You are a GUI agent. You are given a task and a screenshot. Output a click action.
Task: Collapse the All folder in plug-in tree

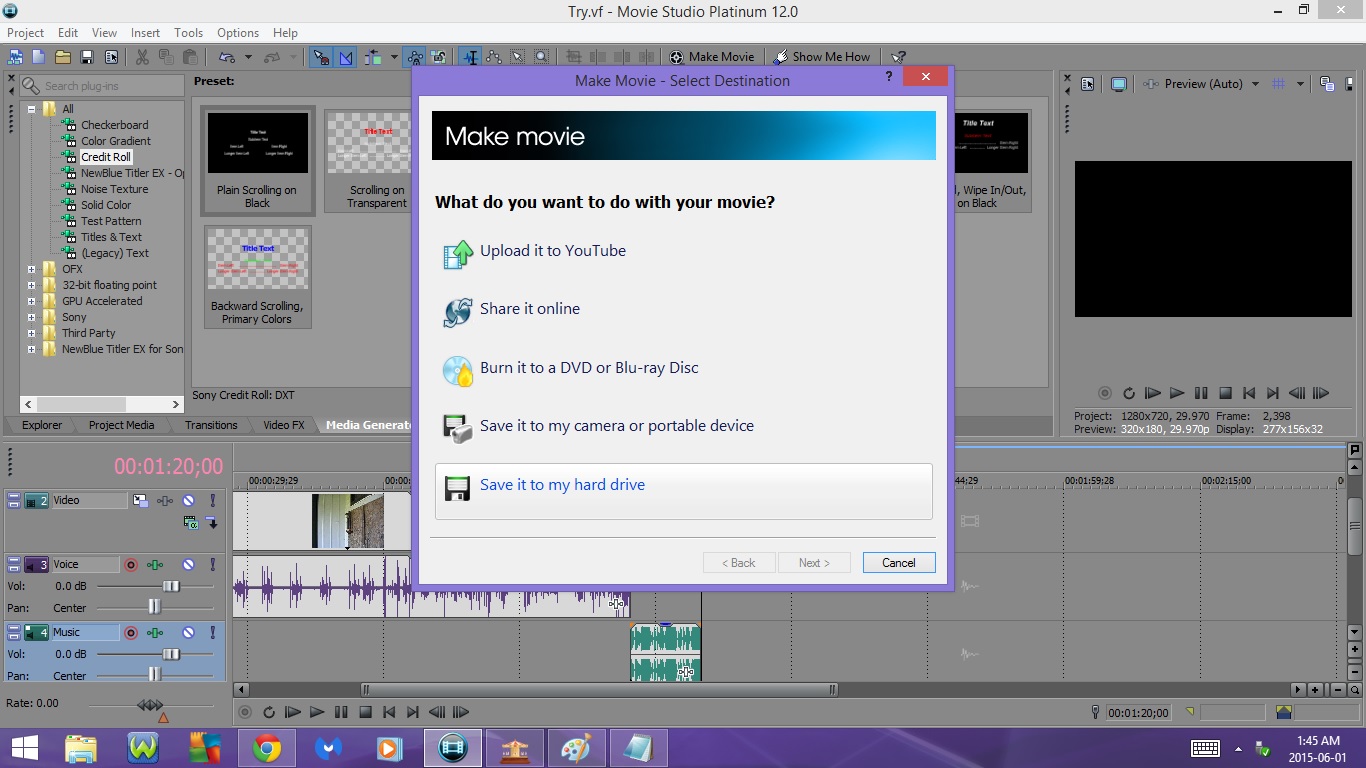click(x=31, y=109)
